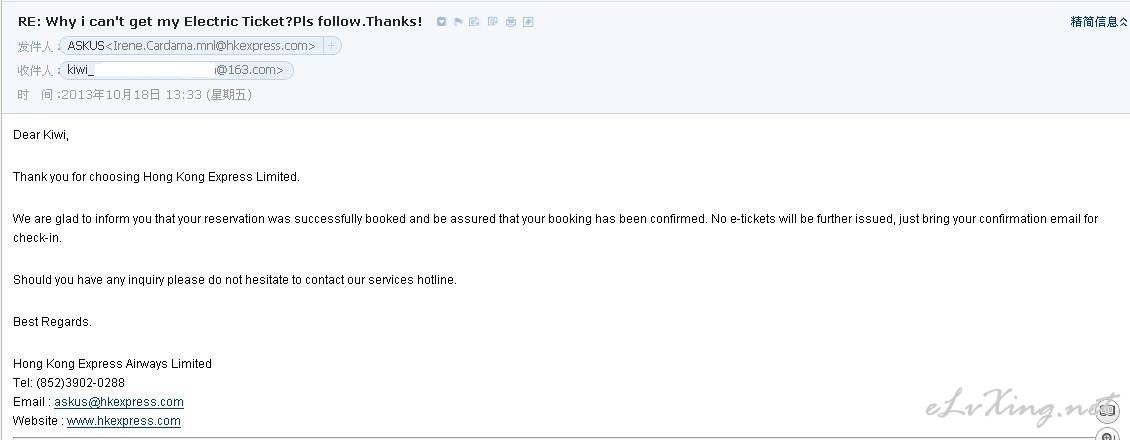This screenshot has height=440, width=1130.
Task: Click the edit-note icon next to the flag
Action: pos(474,22)
